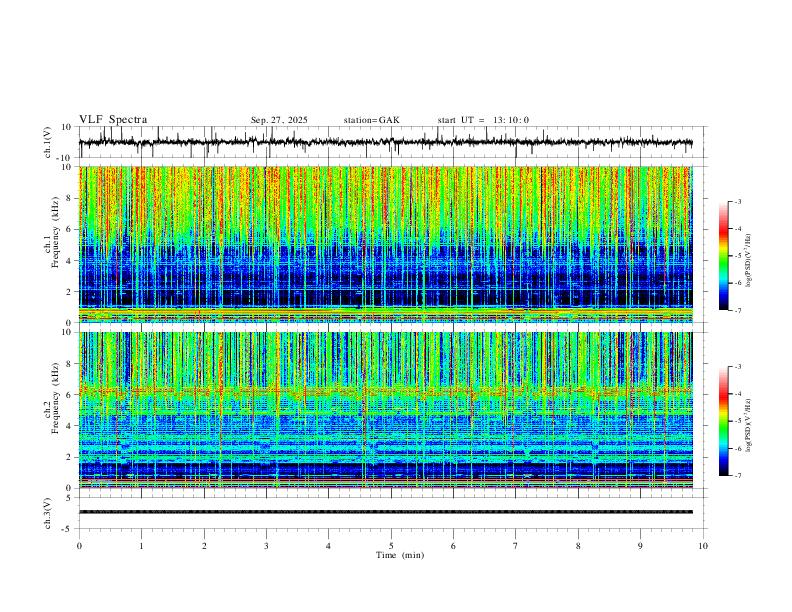Click the time axis tick label "5"
Image resolution: width=792 pixels, height=612 pixels.
[391, 546]
